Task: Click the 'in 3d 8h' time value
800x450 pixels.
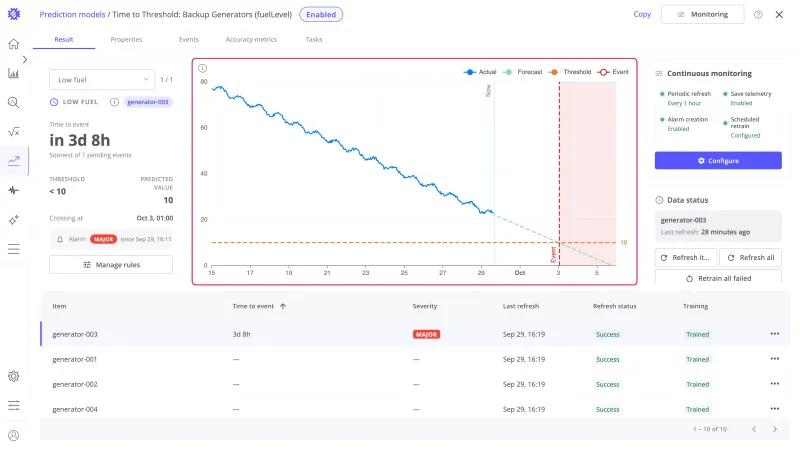Action: click(80, 140)
